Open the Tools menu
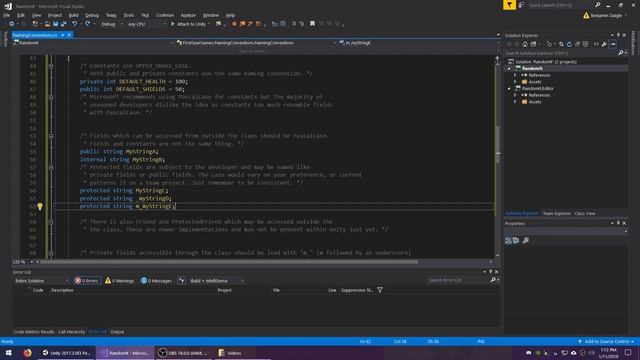This screenshot has height=360, width=640. coord(129,15)
